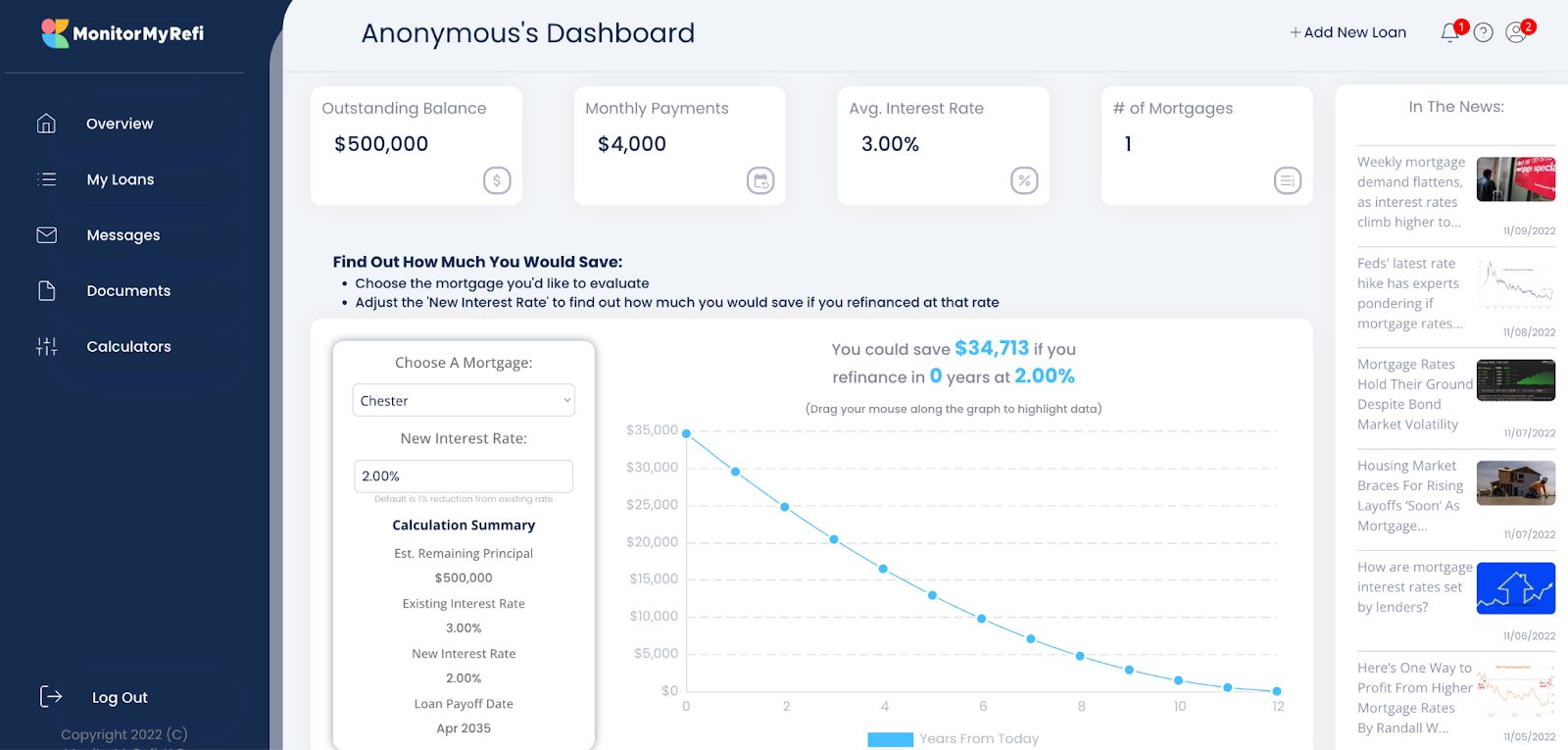Open the 'Weekly mortgage demand flattens' news article
This screenshot has height=750, width=1568.
click(x=1411, y=192)
